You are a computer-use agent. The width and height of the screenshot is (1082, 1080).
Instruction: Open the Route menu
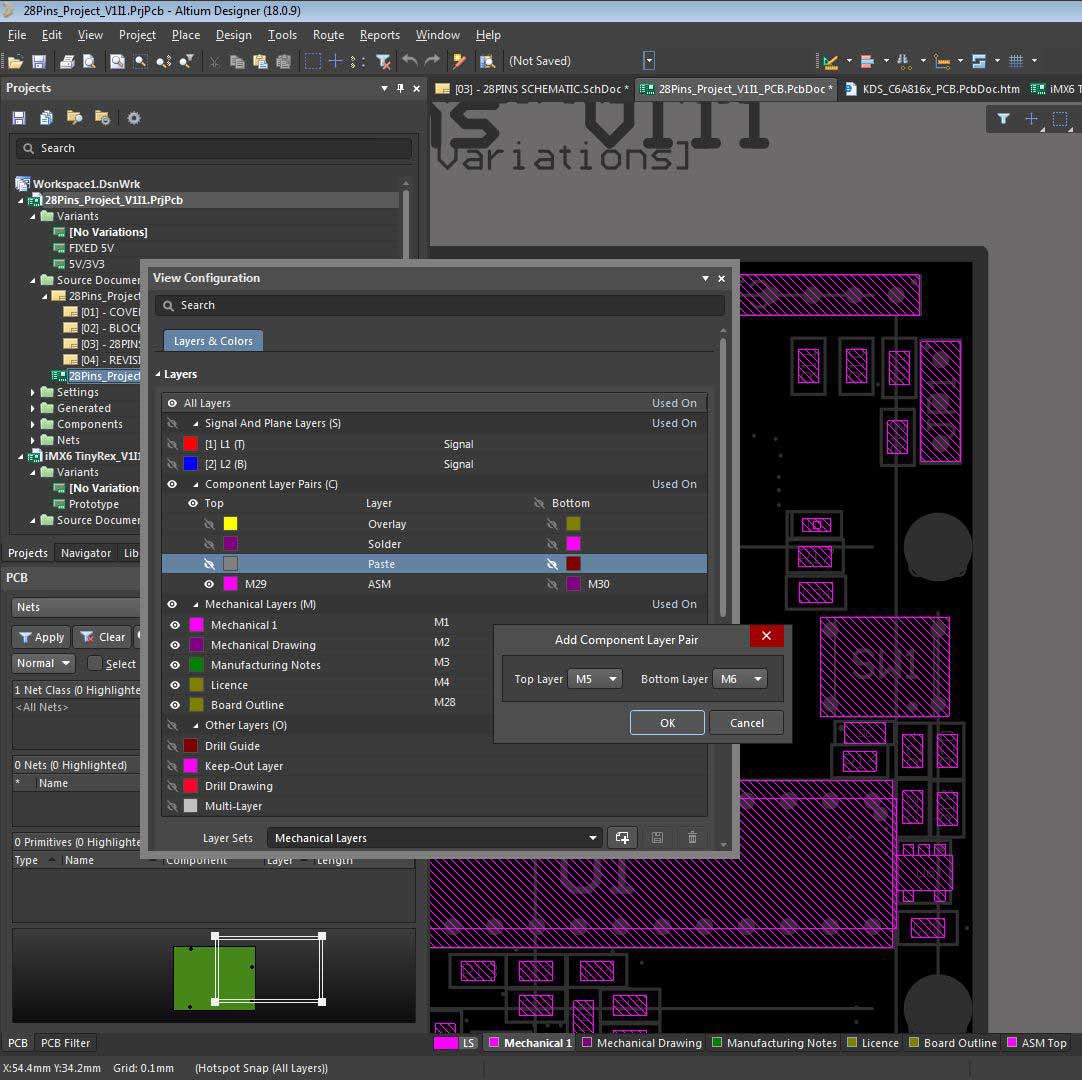click(x=328, y=35)
